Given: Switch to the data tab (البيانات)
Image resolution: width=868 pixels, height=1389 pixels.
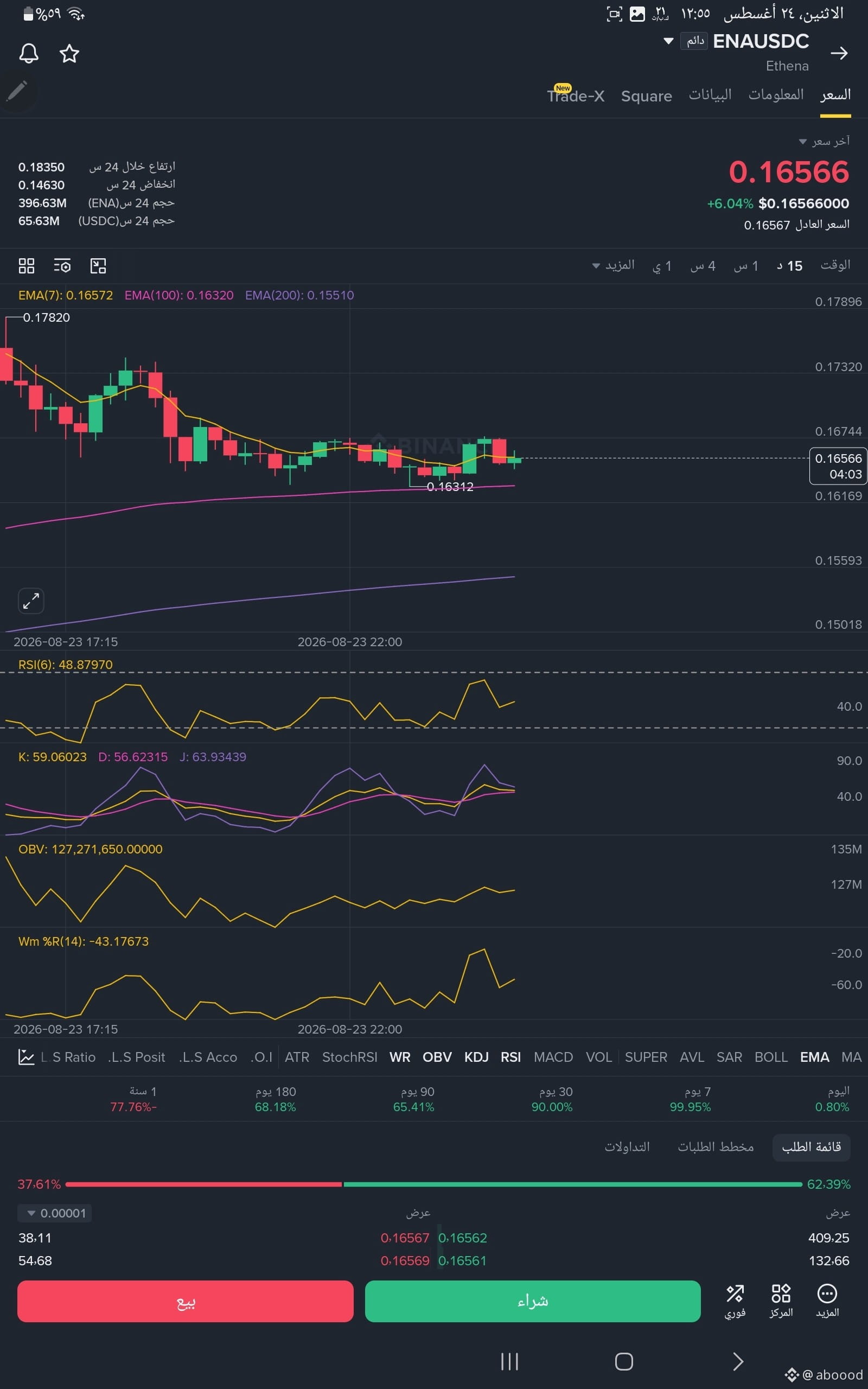Looking at the screenshot, I should coord(710,95).
